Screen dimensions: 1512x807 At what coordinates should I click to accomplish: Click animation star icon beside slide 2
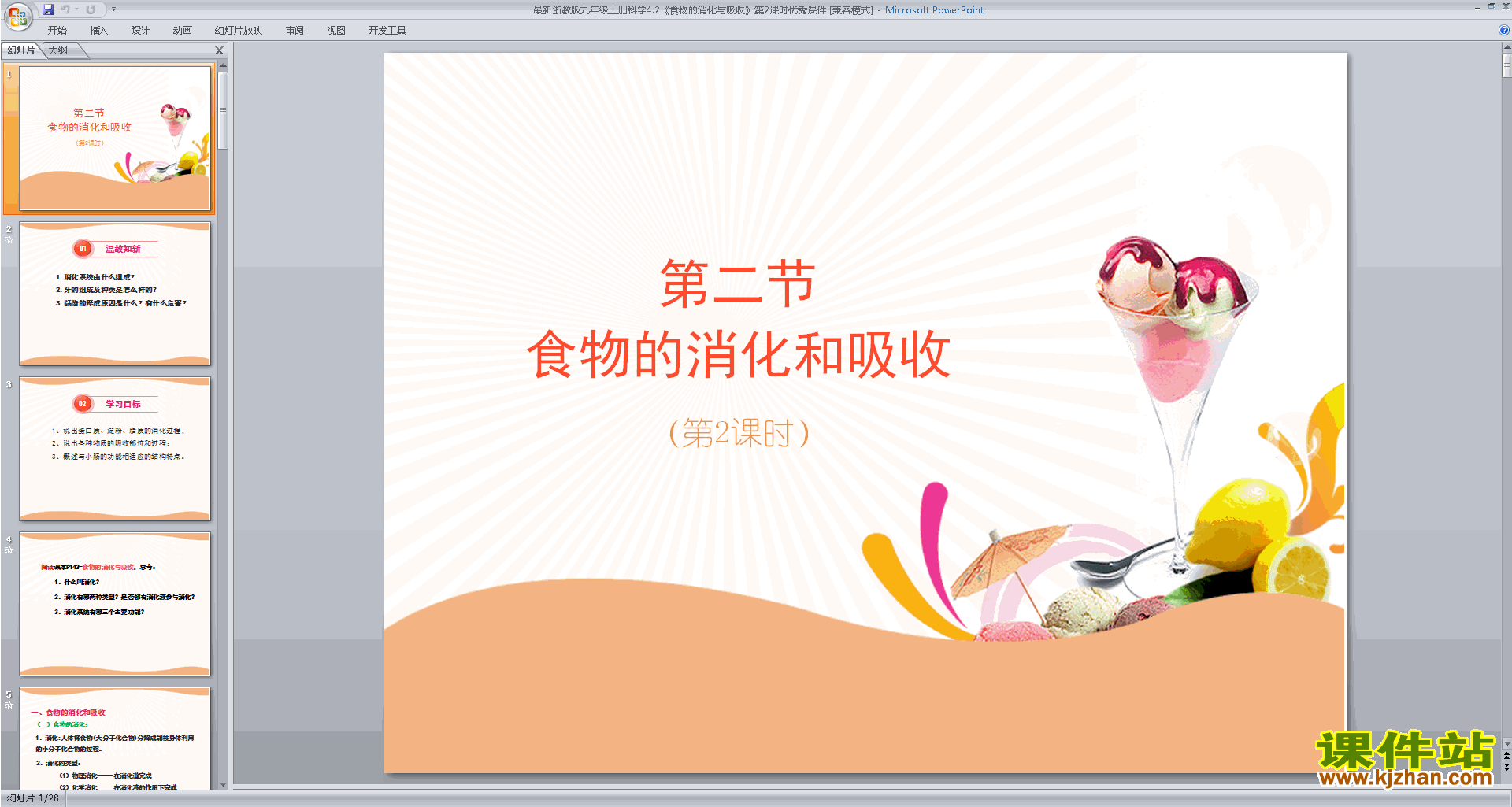[x=9, y=240]
